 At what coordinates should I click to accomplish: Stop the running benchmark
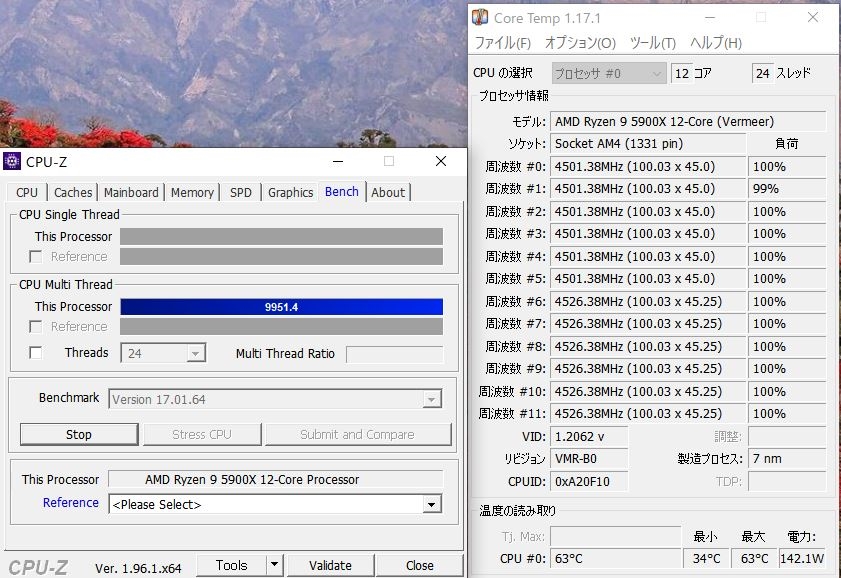tap(79, 434)
